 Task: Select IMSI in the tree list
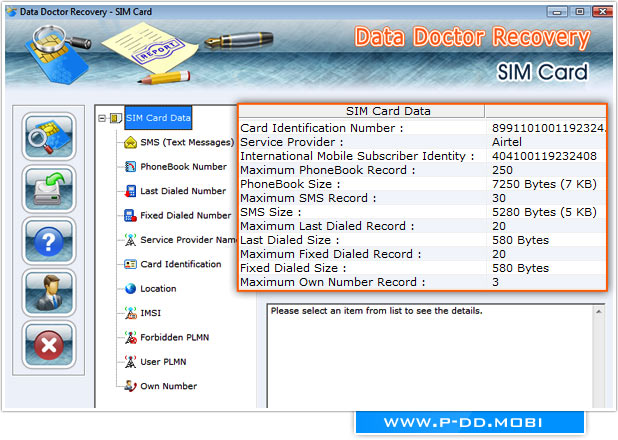pyautogui.click(x=151, y=313)
